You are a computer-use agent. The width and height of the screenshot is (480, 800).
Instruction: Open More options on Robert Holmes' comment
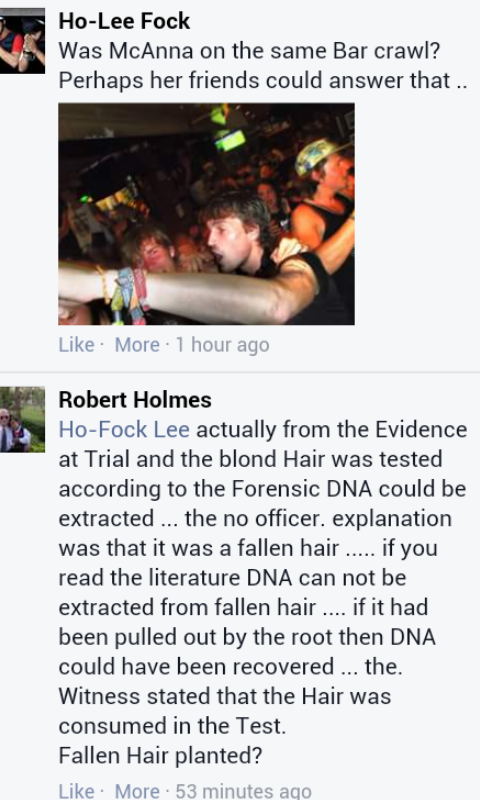[137, 790]
